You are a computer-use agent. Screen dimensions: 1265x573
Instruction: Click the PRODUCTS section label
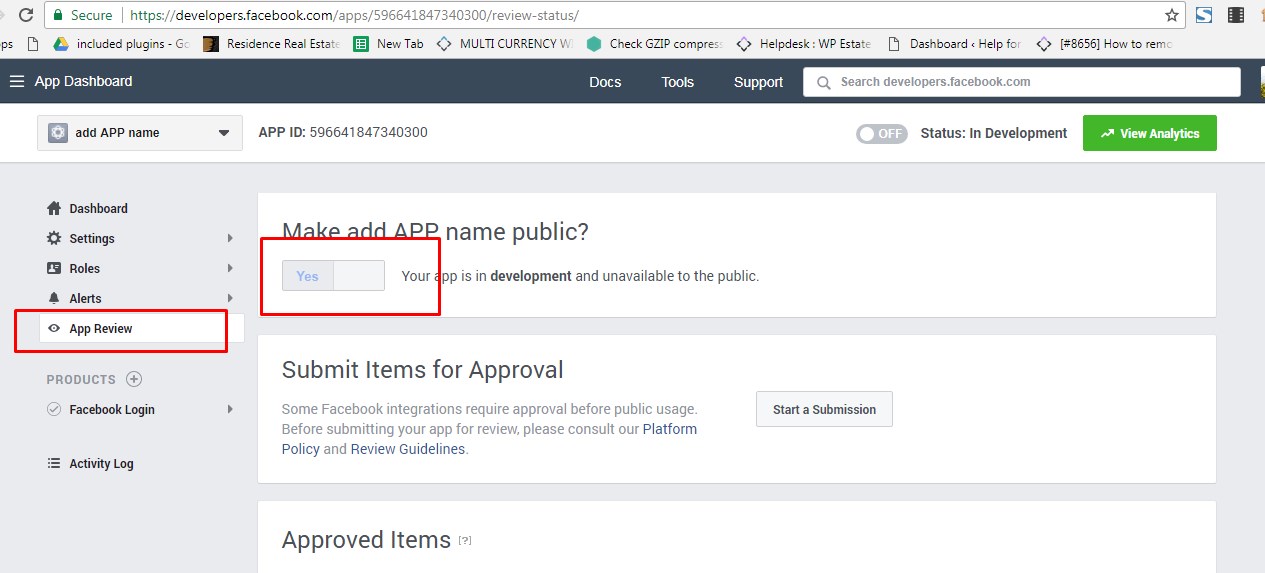point(81,379)
